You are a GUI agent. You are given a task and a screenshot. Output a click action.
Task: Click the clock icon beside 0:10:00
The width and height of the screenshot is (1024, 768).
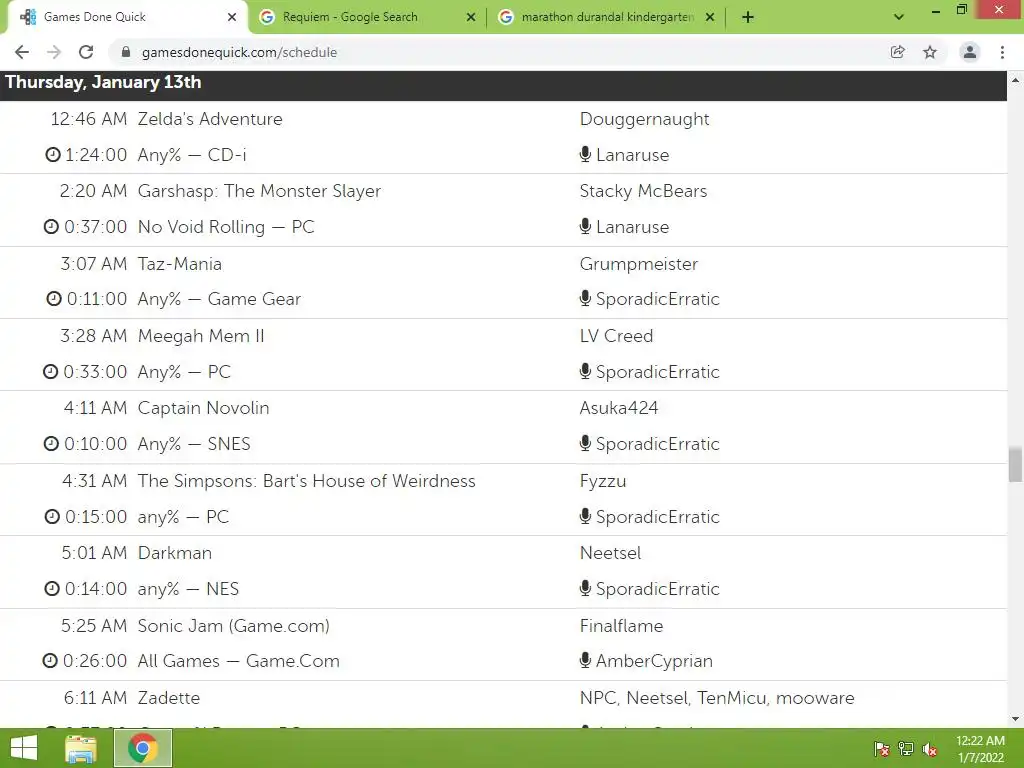point(51,443)
